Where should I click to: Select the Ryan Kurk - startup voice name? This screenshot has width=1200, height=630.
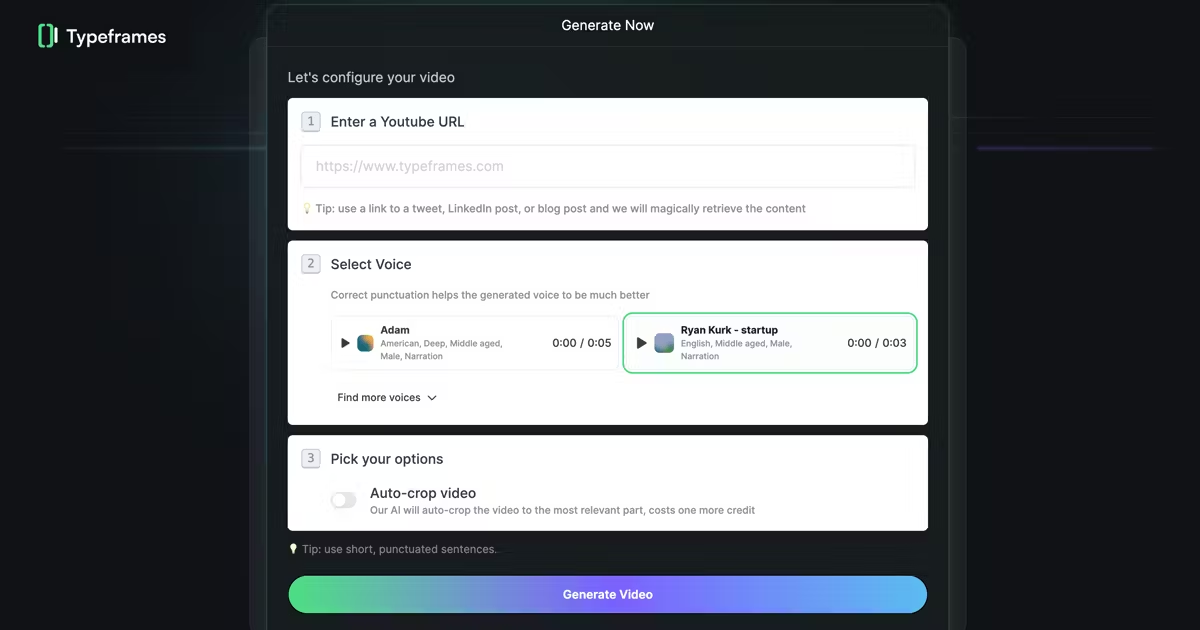click(x=729, y=330)
